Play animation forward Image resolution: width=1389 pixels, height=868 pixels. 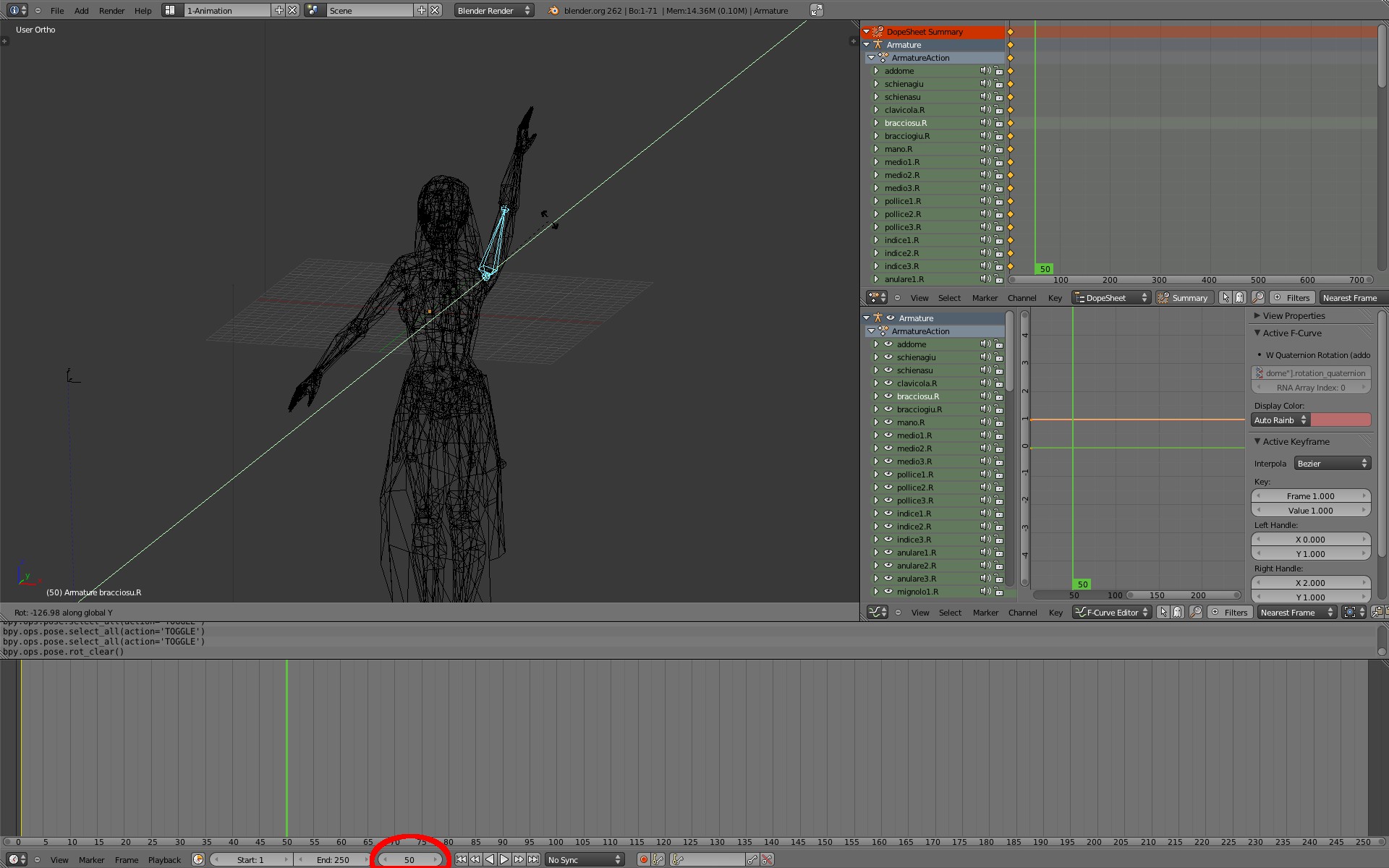click(x=504, y=859)
